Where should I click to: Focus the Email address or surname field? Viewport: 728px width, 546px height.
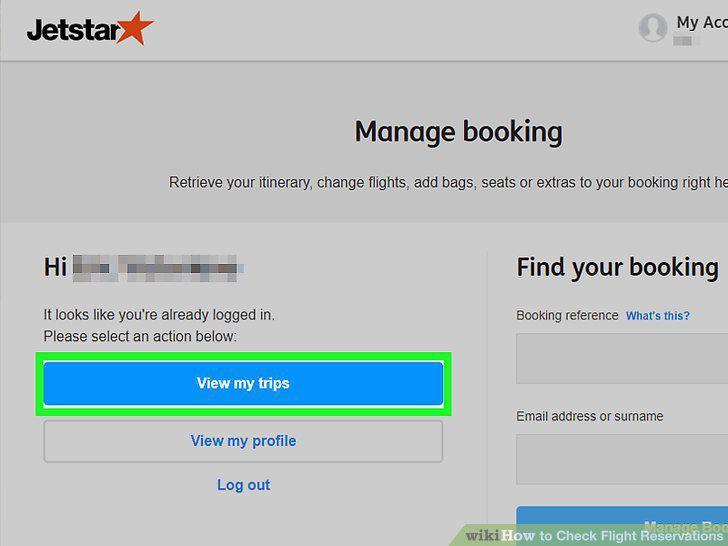click(x=622, y=459)
